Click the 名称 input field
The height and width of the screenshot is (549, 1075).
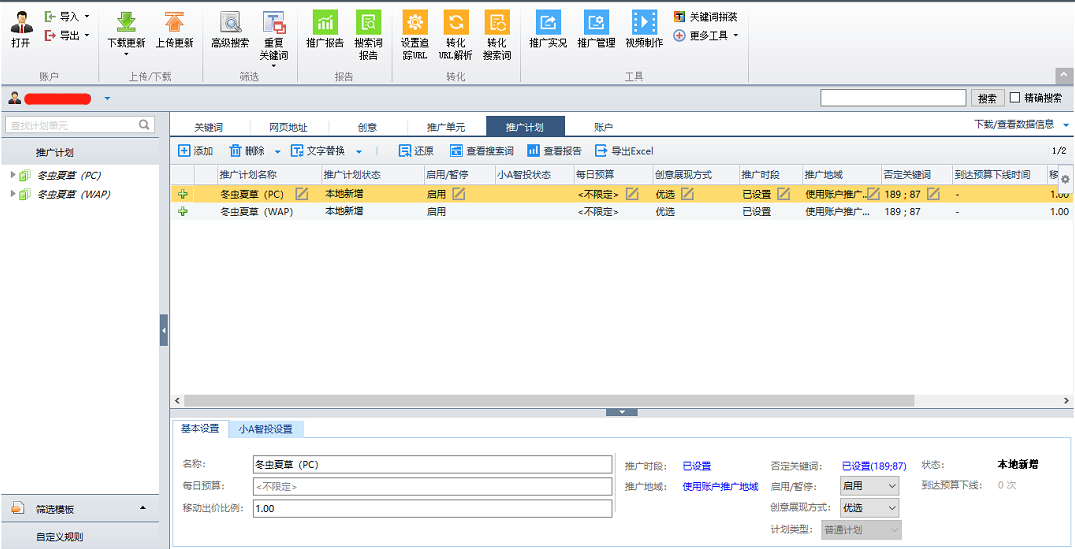tap(432, 464)
